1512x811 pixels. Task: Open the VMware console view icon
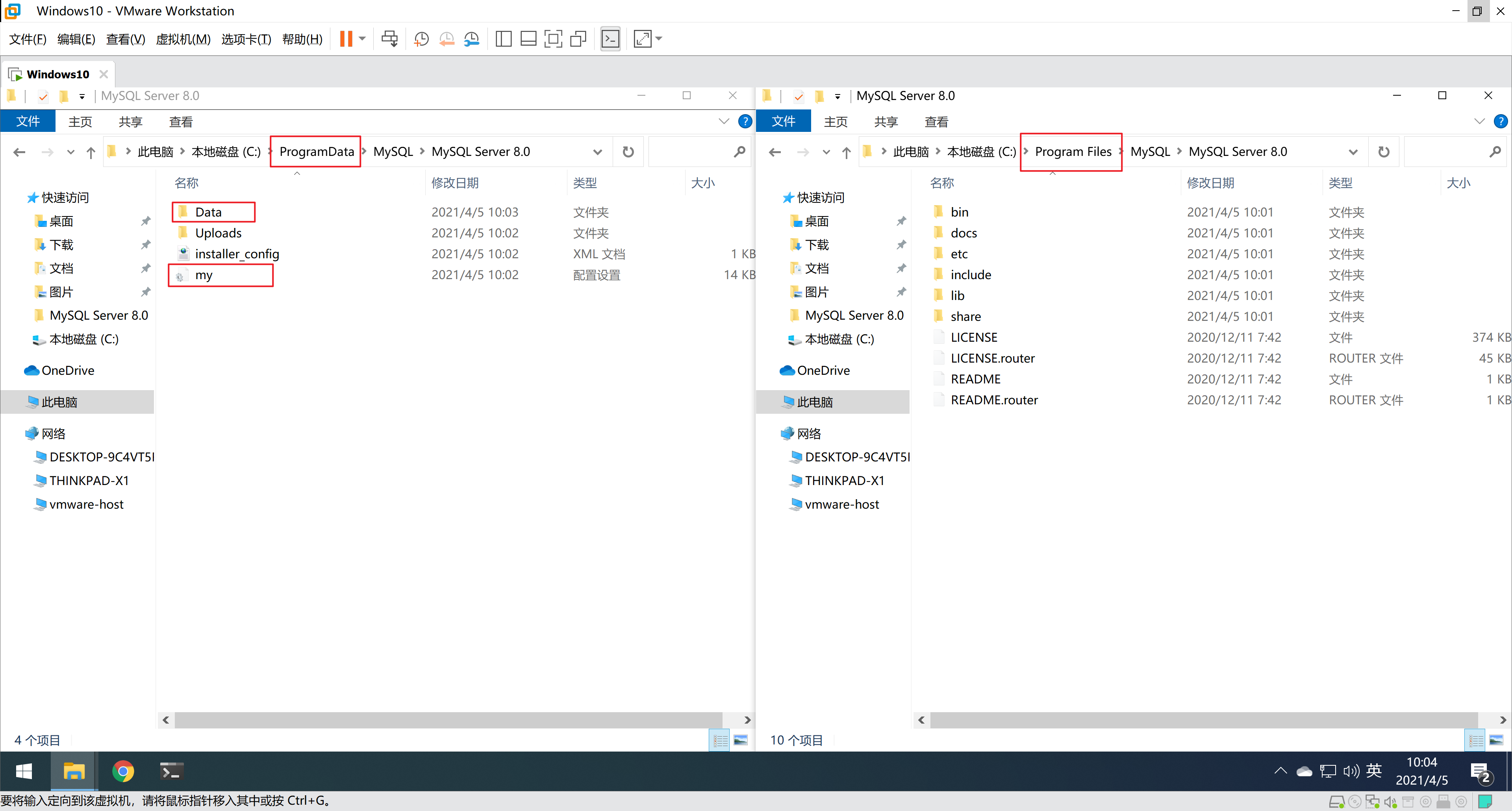click(x=610, y=39)
